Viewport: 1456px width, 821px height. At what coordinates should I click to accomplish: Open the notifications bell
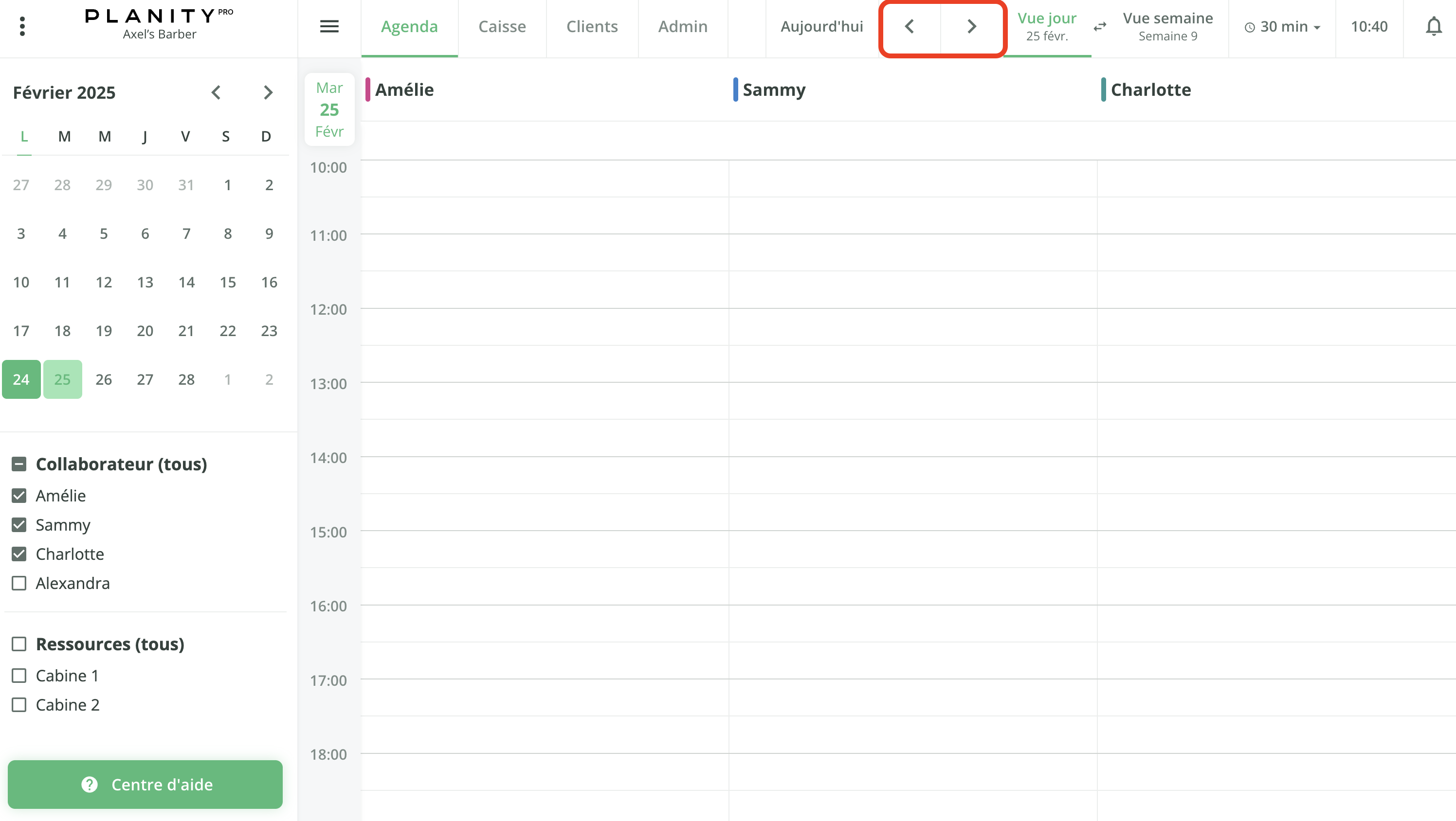(x=1434, y=26)
